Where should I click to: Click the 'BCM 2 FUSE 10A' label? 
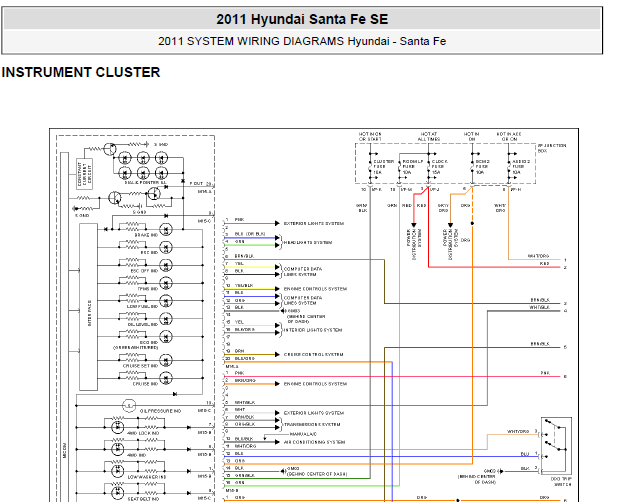coord(482,167)
